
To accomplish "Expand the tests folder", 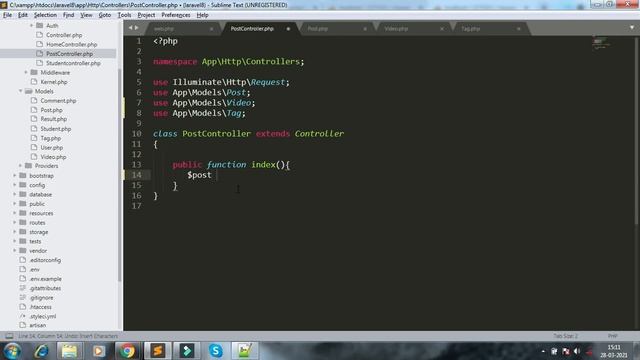I will pos(15,241).
